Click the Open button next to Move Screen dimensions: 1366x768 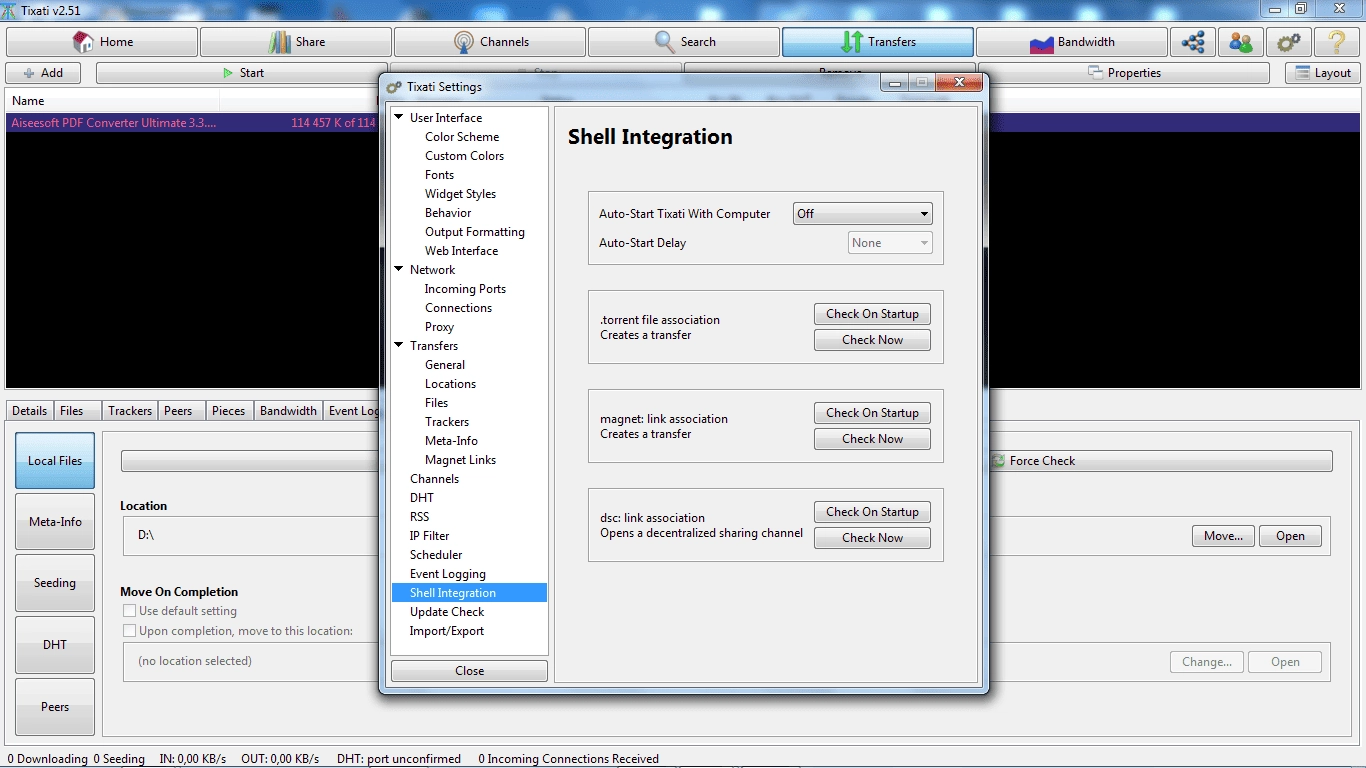[1290, 536]
